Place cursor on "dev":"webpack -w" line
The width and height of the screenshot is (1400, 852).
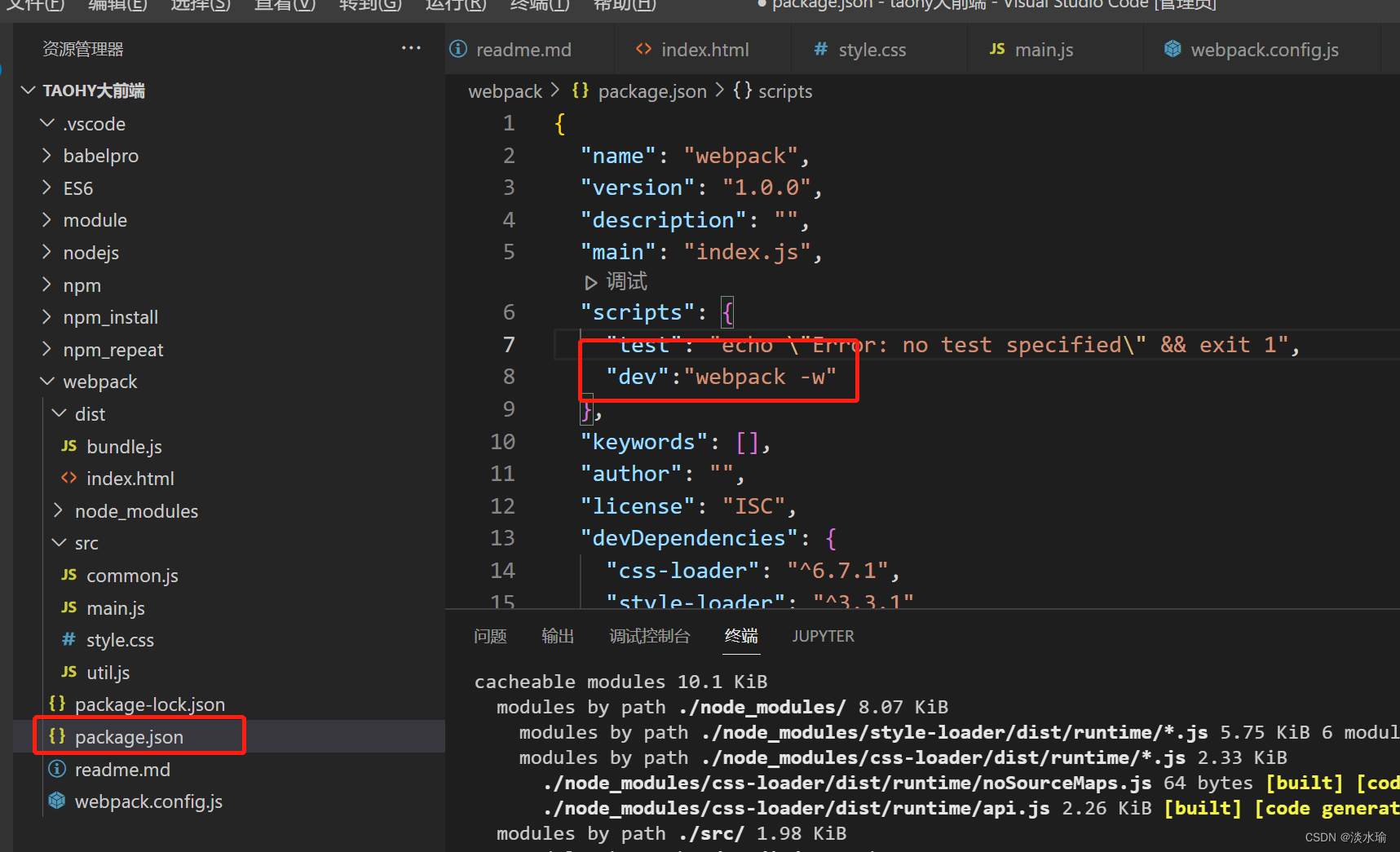click(x=721, y=377)
